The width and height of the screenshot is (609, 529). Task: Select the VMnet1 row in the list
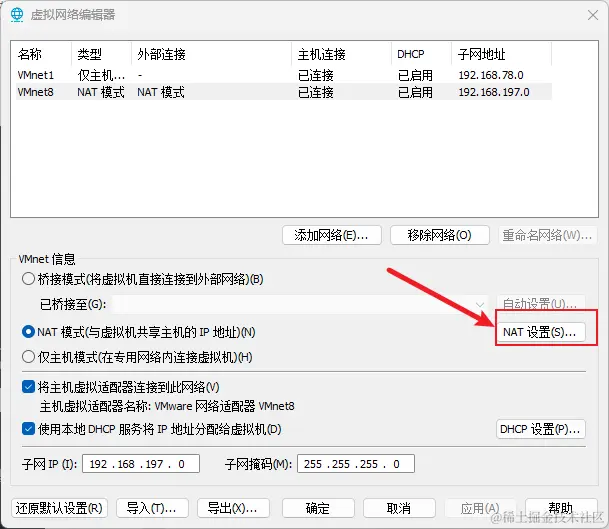[x=284, y=75]
